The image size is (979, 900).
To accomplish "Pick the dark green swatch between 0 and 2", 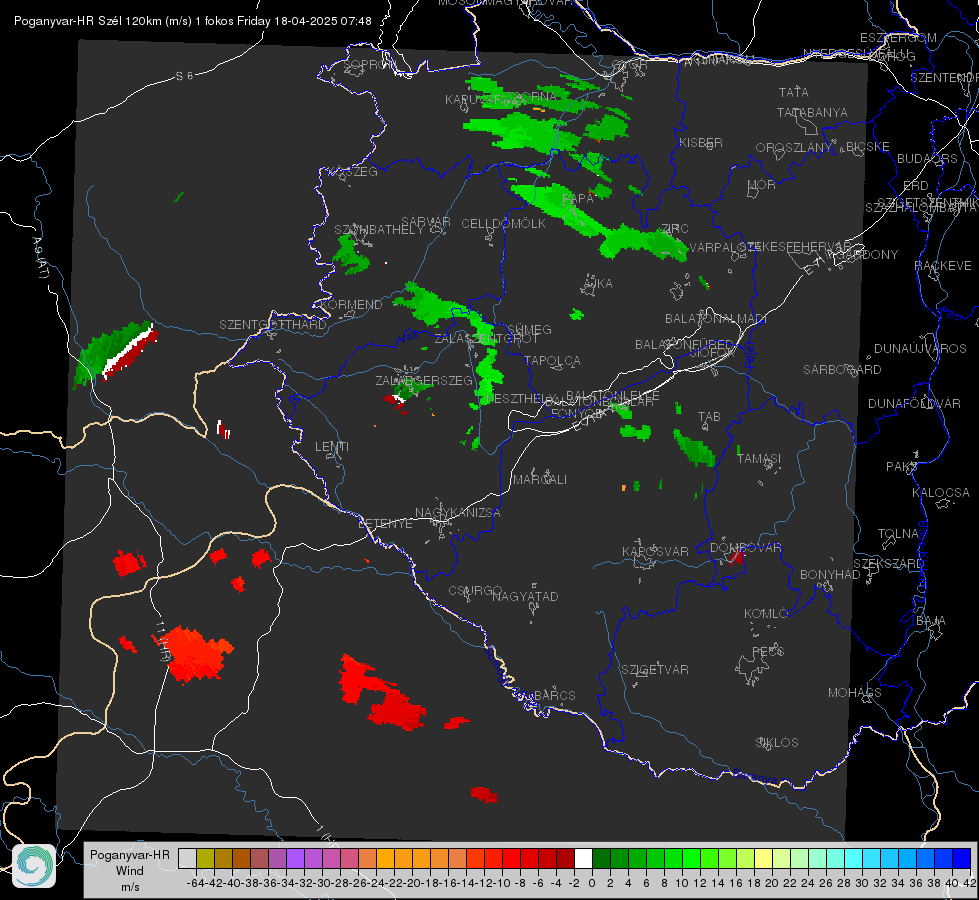I will 601,858.
